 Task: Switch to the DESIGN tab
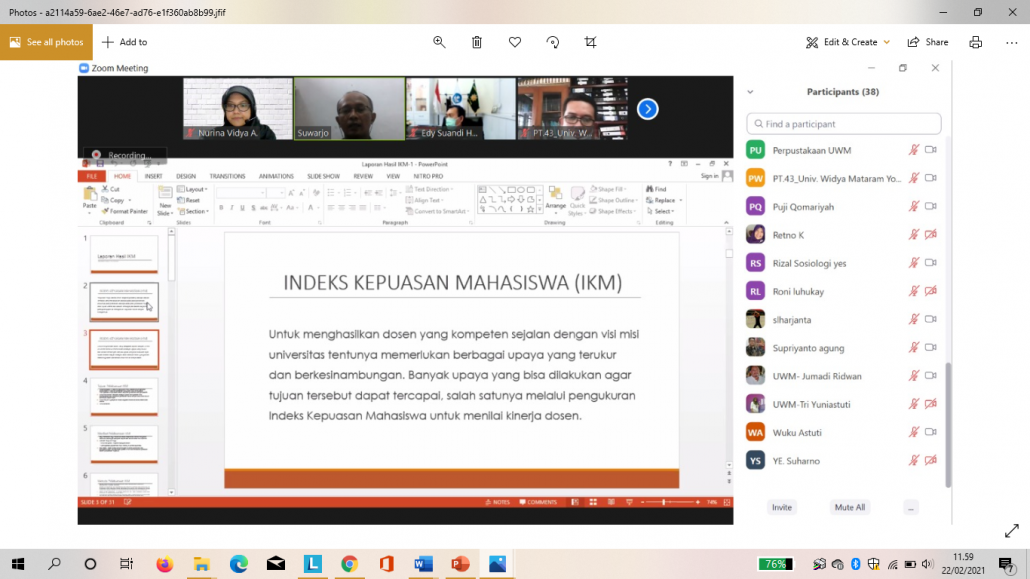[x=186, y=176]
